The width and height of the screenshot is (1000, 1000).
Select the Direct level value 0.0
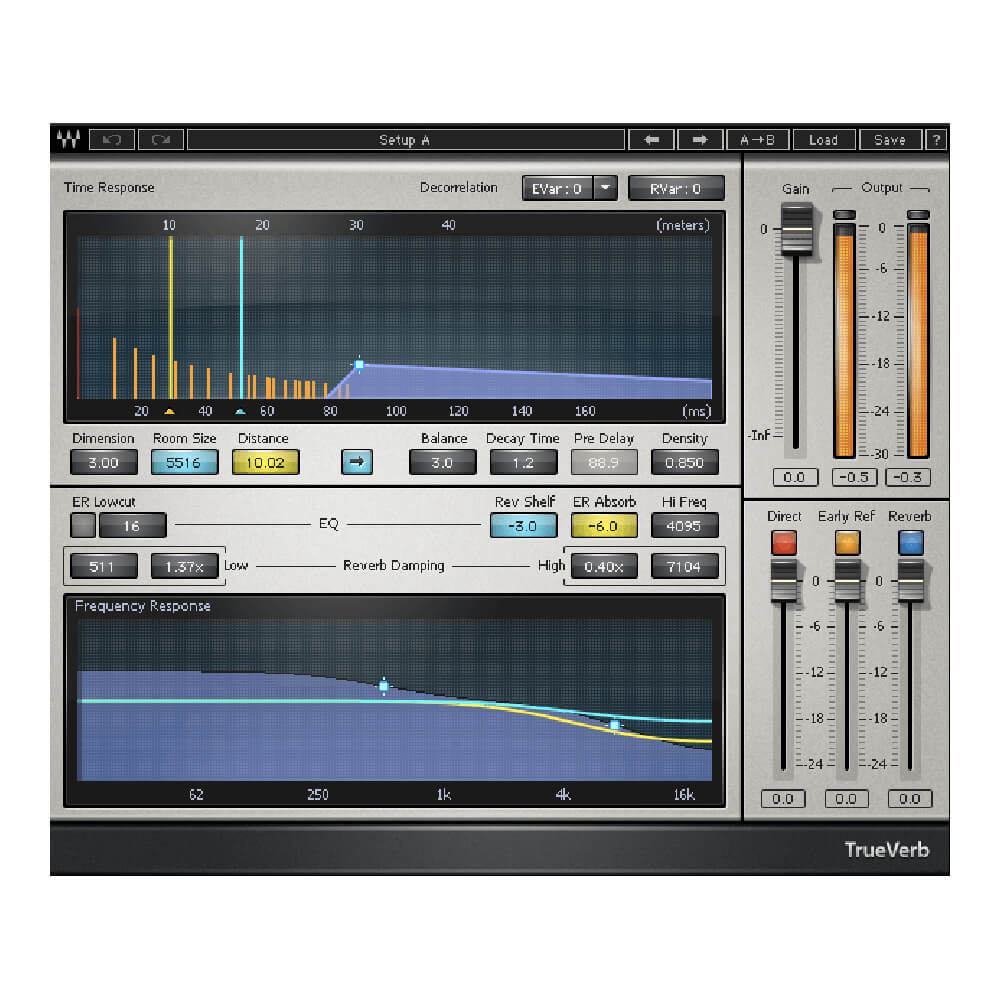click(x=783, y=798)
